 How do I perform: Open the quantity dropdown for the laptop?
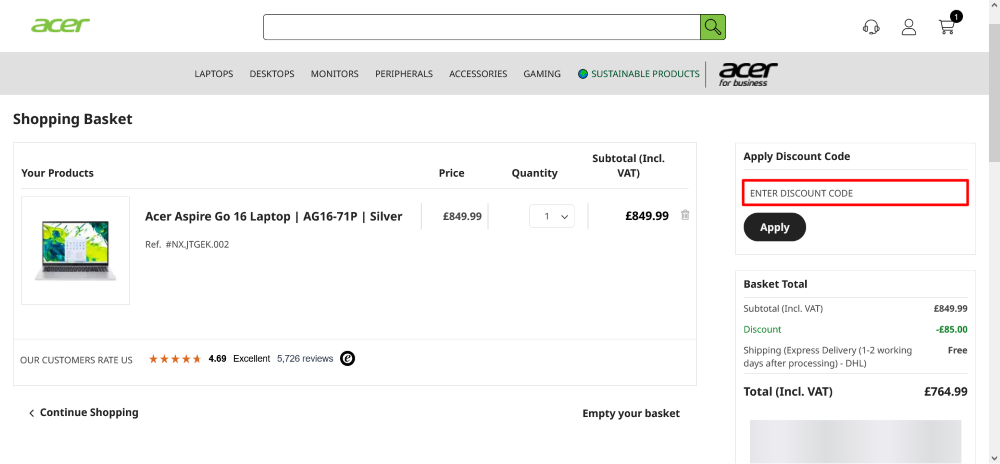point(552,216)
